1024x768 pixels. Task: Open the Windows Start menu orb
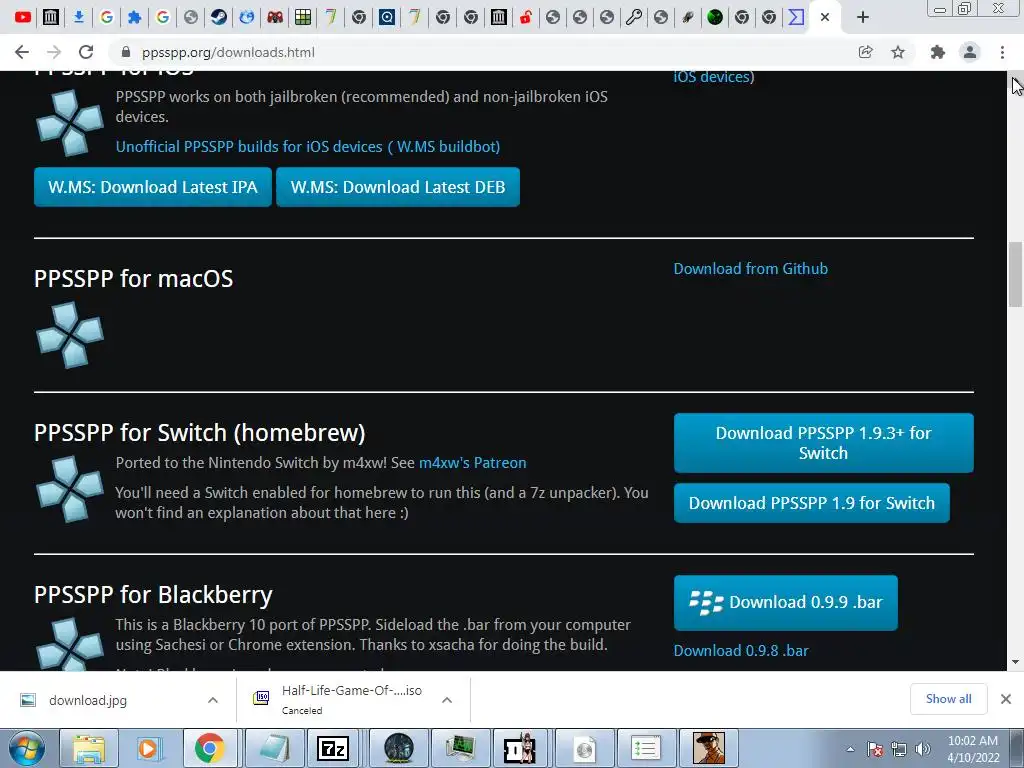click(x=26, y=748)
